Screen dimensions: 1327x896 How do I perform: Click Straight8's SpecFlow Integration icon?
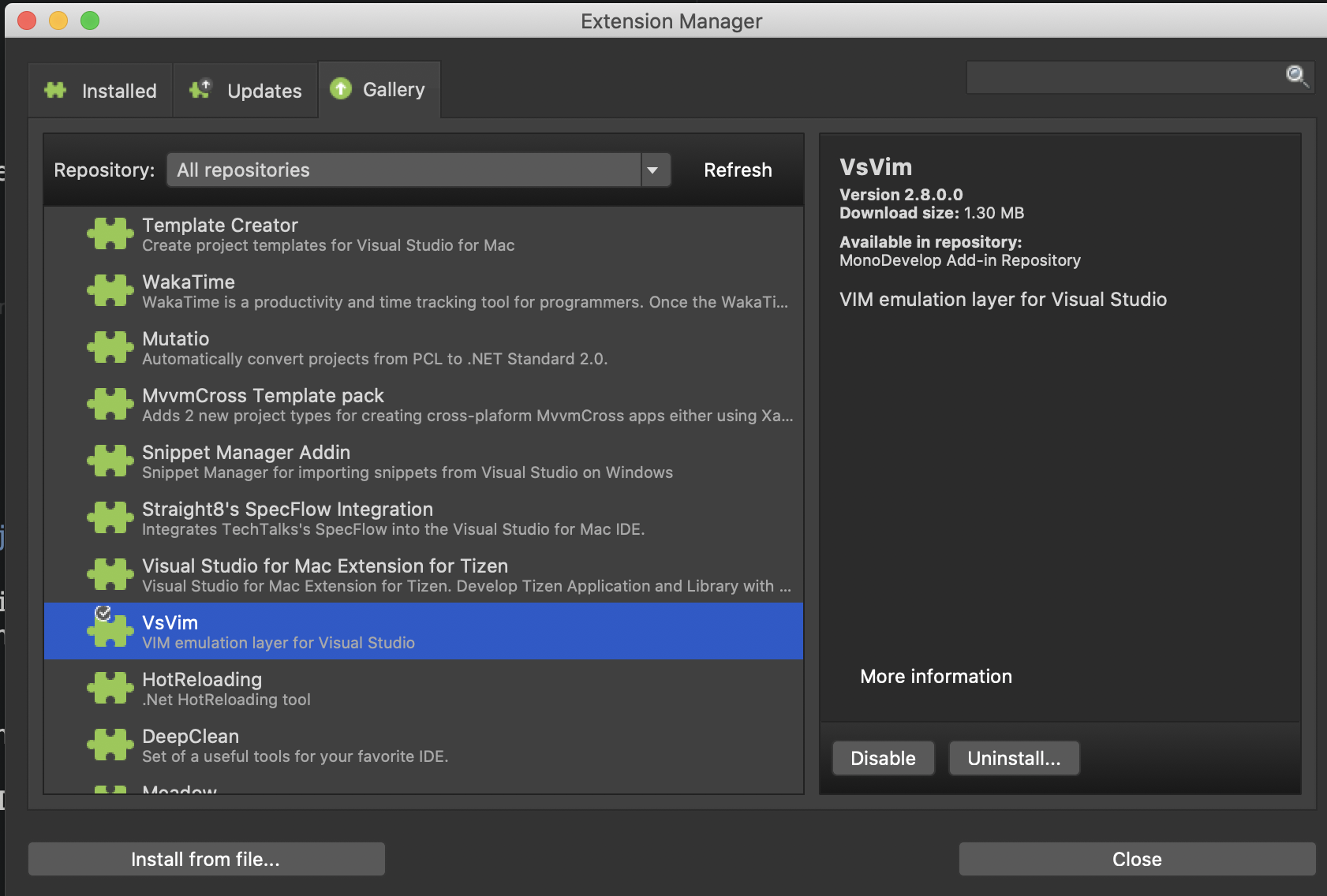110,517
